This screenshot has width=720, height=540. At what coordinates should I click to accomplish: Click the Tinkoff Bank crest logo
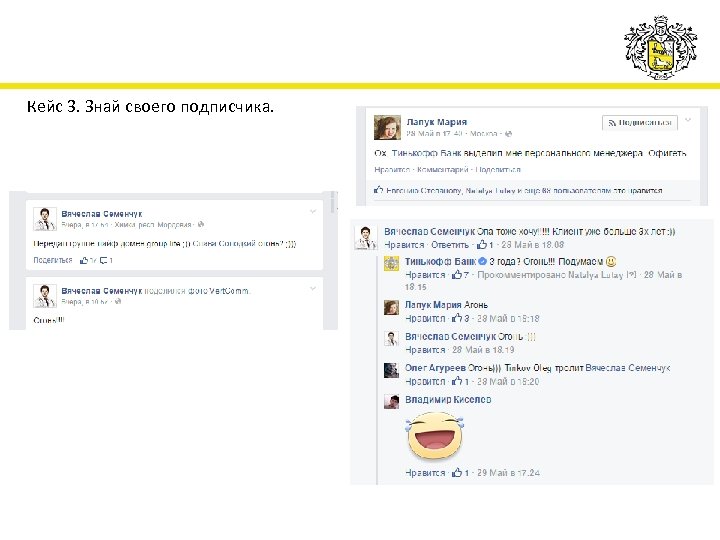[660, 48]
